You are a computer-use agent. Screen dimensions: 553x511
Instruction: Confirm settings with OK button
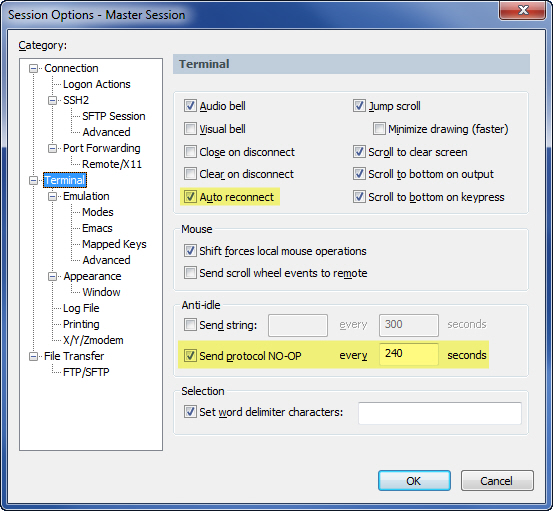414,481
